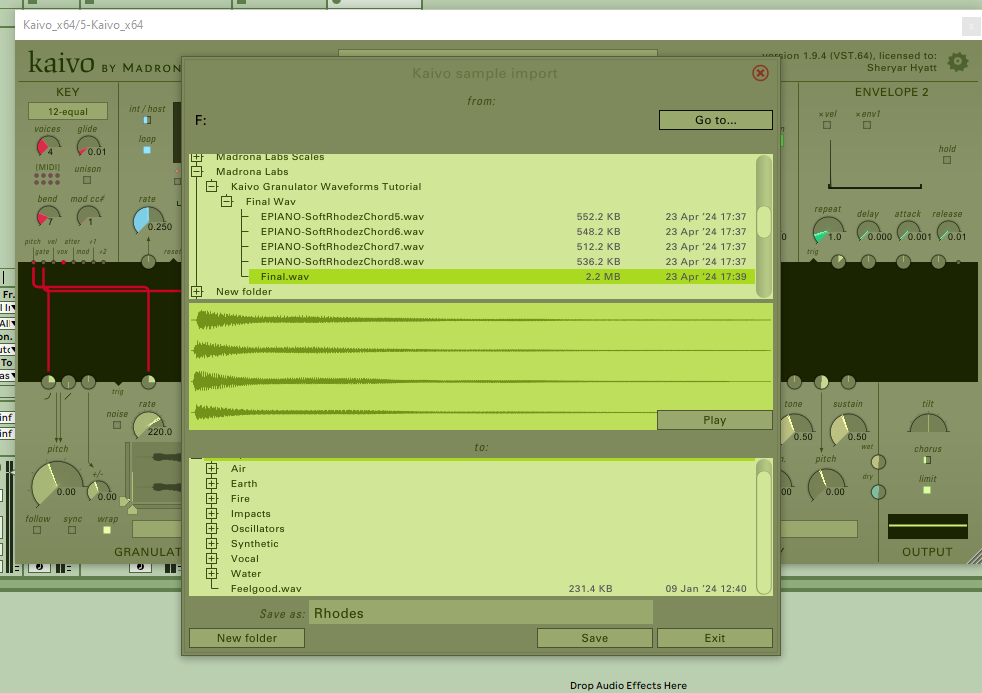Toggle the output chorus switch
The image size is (982, 693).
tap(928, 460)
